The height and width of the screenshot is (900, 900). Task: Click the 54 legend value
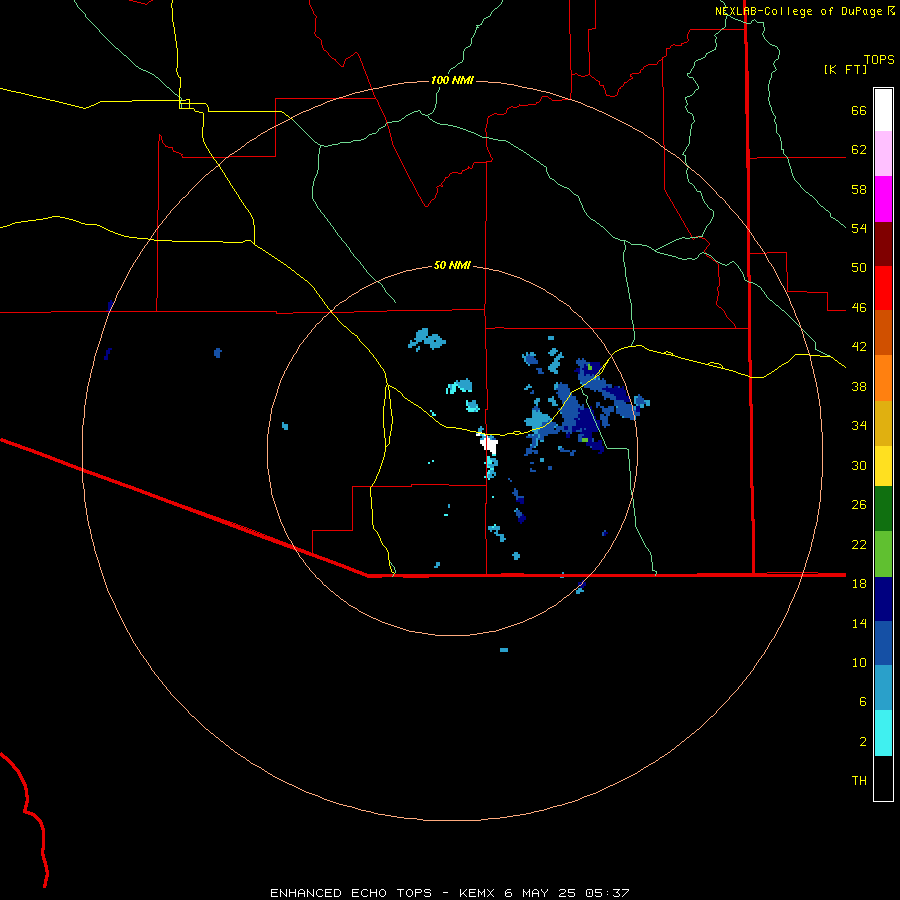[x=859, y=228]
